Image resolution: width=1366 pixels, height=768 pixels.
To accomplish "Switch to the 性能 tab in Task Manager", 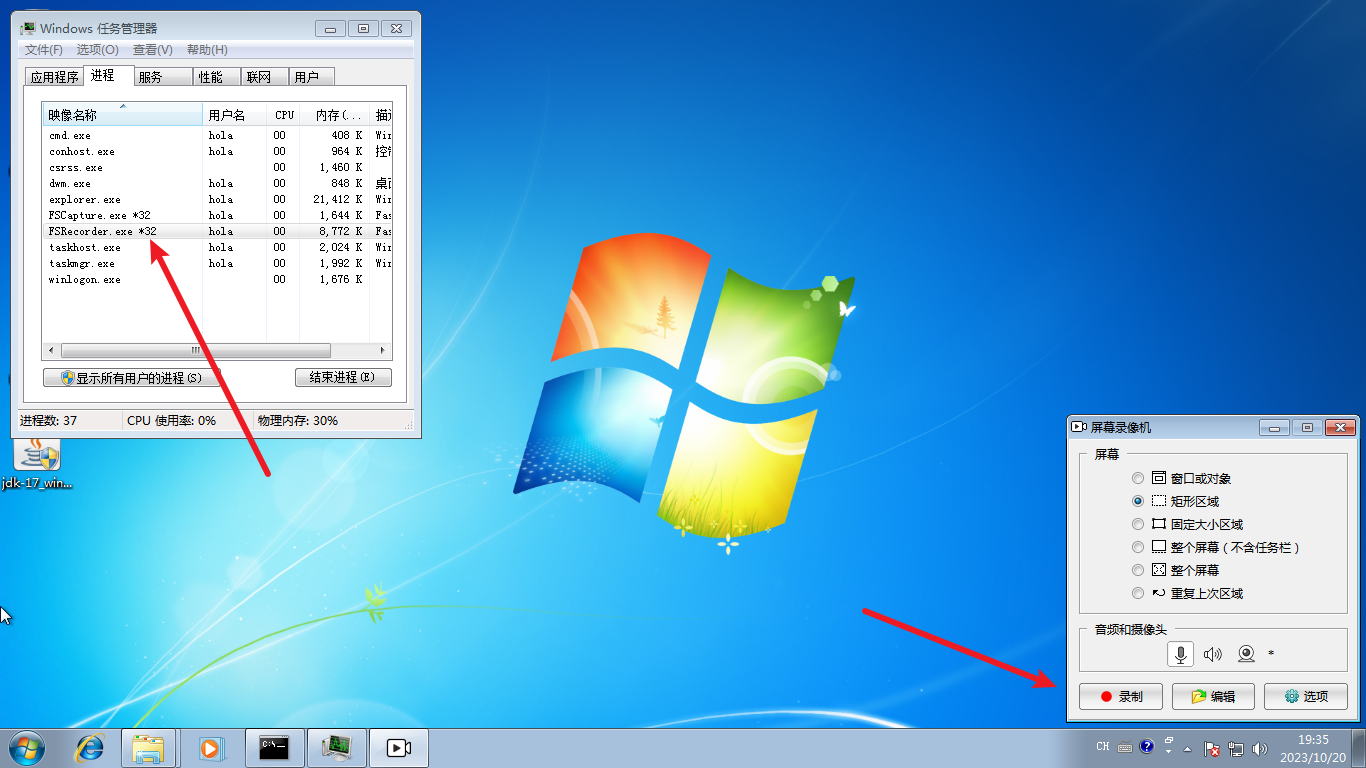I will click(x=215, y=76).
